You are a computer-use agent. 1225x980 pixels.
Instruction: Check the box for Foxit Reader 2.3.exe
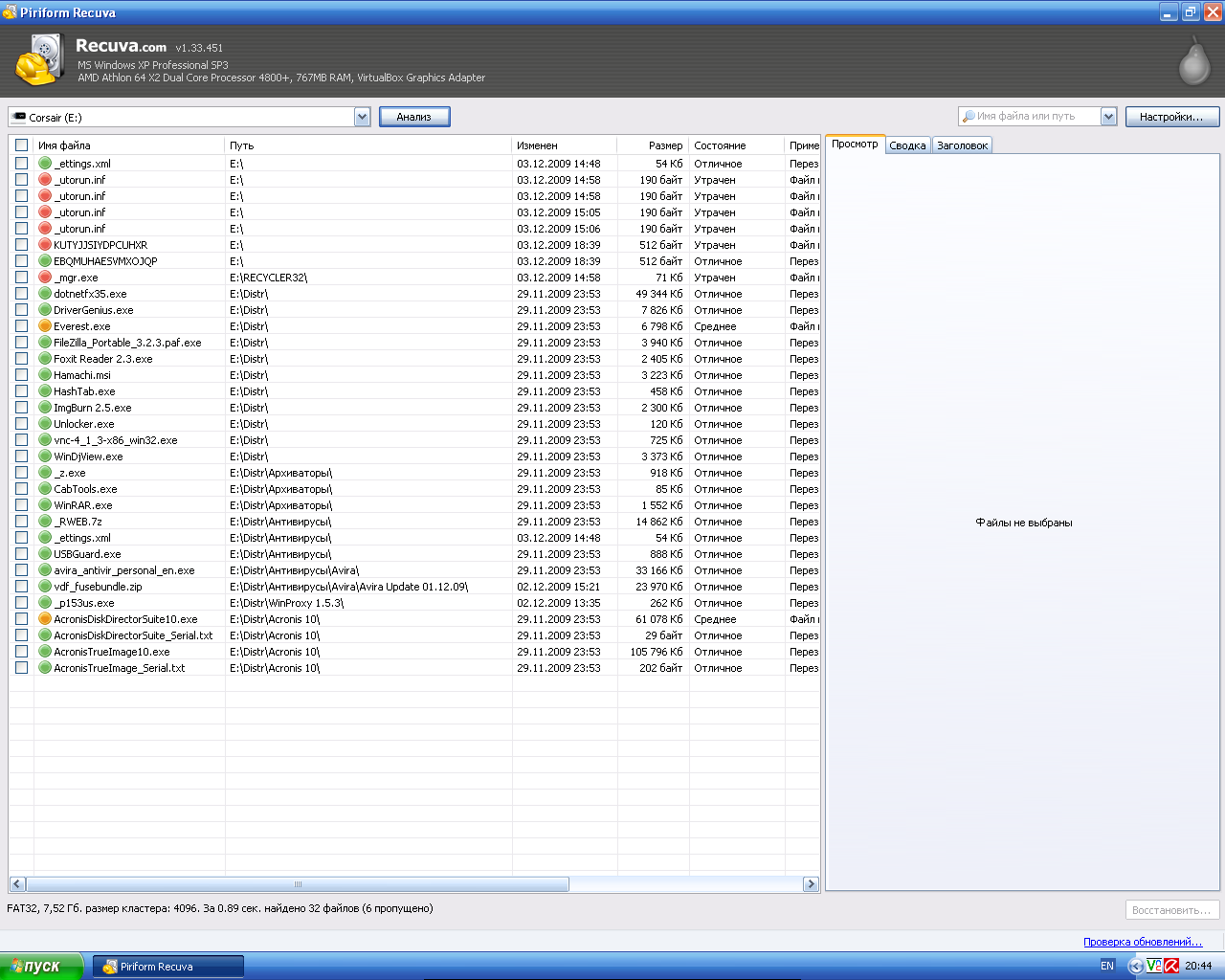pyautogui.click(x=21, y=359)
